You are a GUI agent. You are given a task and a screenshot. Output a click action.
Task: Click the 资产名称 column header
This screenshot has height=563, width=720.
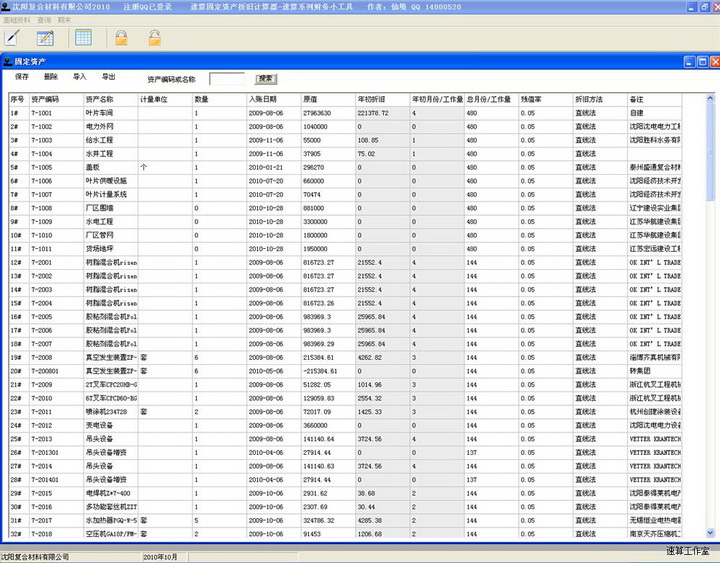(x=110, y=99)
